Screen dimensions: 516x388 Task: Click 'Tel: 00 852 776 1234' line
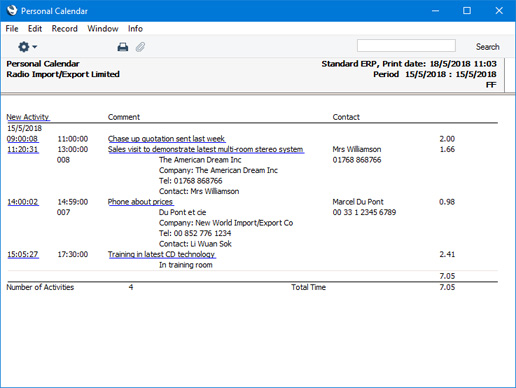coord(195,233)
